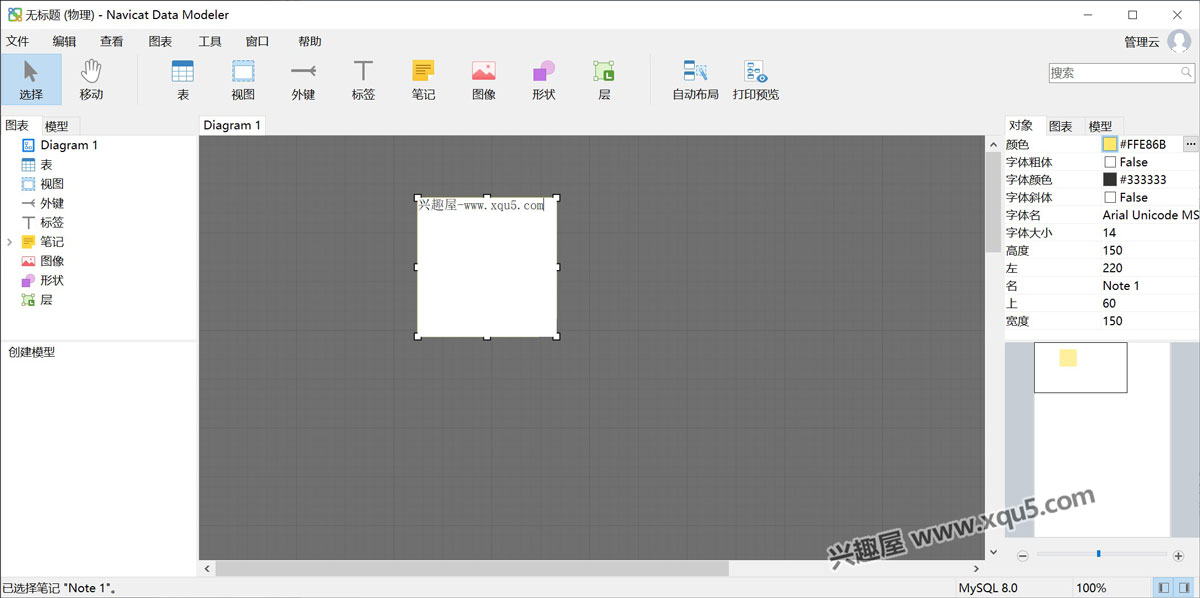Select the 形状 (Shape) toolbar tool
The height and width of the screenshot is (598, 1200).
[x=543, y=79]
